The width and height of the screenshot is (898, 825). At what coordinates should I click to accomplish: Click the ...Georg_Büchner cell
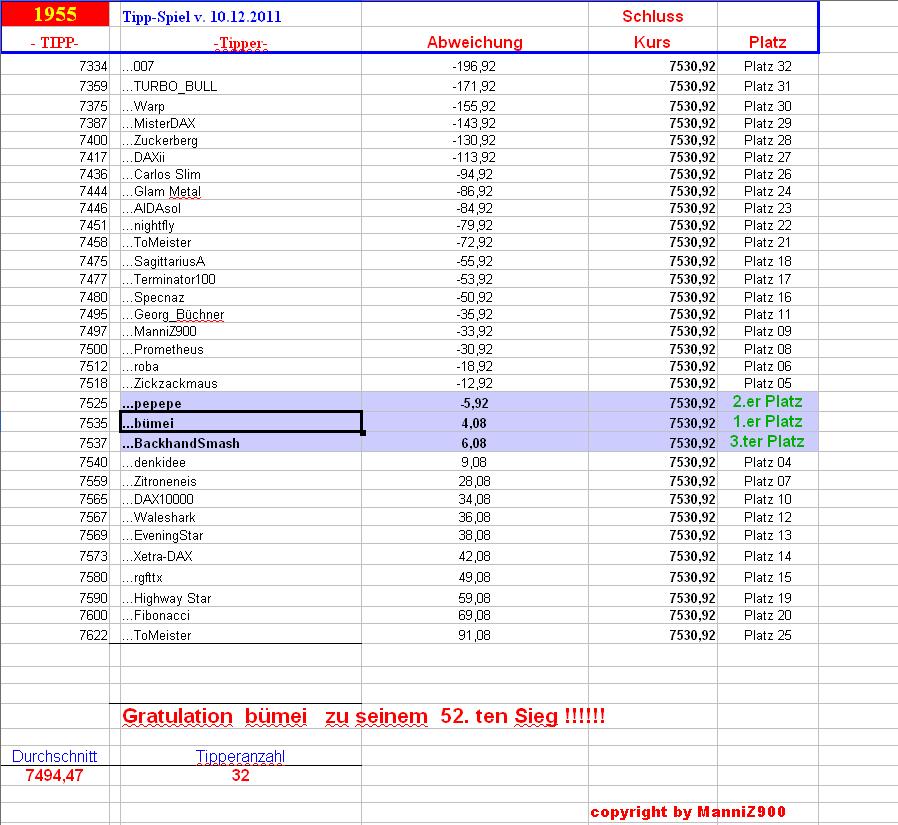pos(241,315)
